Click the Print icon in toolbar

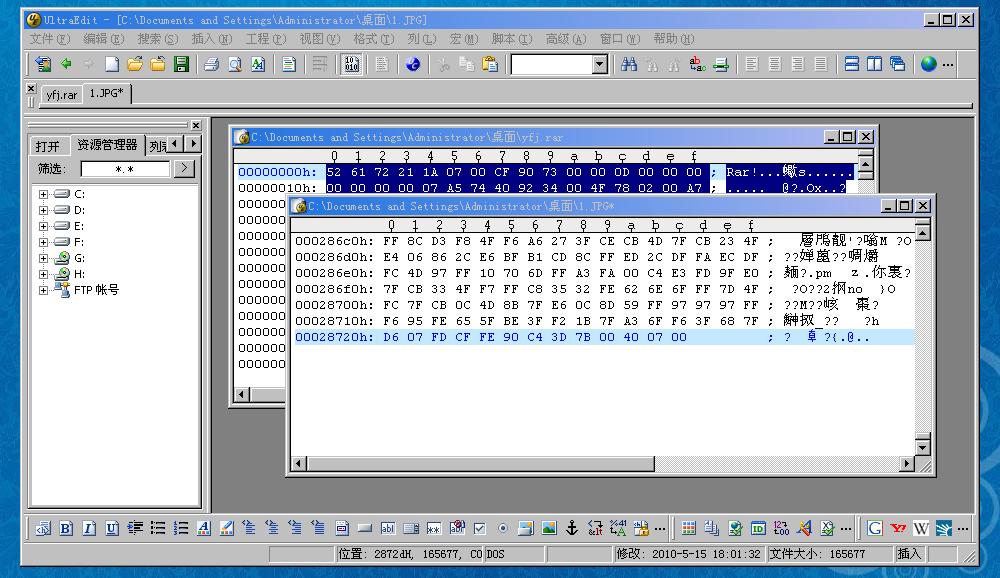click(211, 65)
